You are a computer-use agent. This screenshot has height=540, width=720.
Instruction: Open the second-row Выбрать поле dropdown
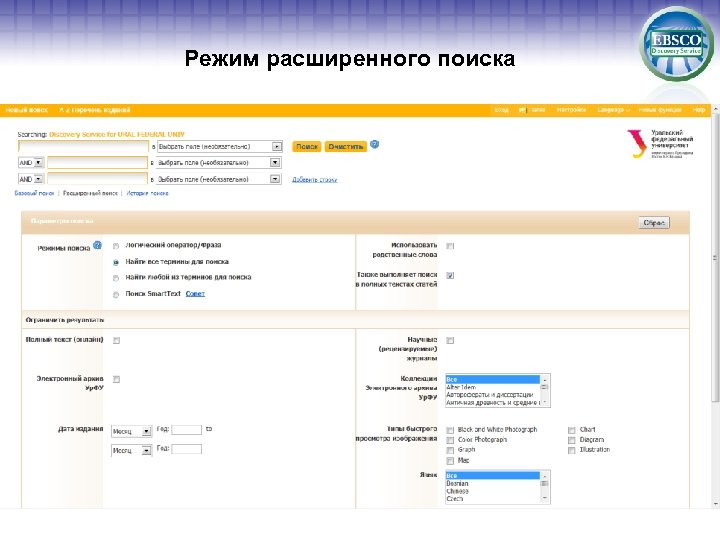219,163
